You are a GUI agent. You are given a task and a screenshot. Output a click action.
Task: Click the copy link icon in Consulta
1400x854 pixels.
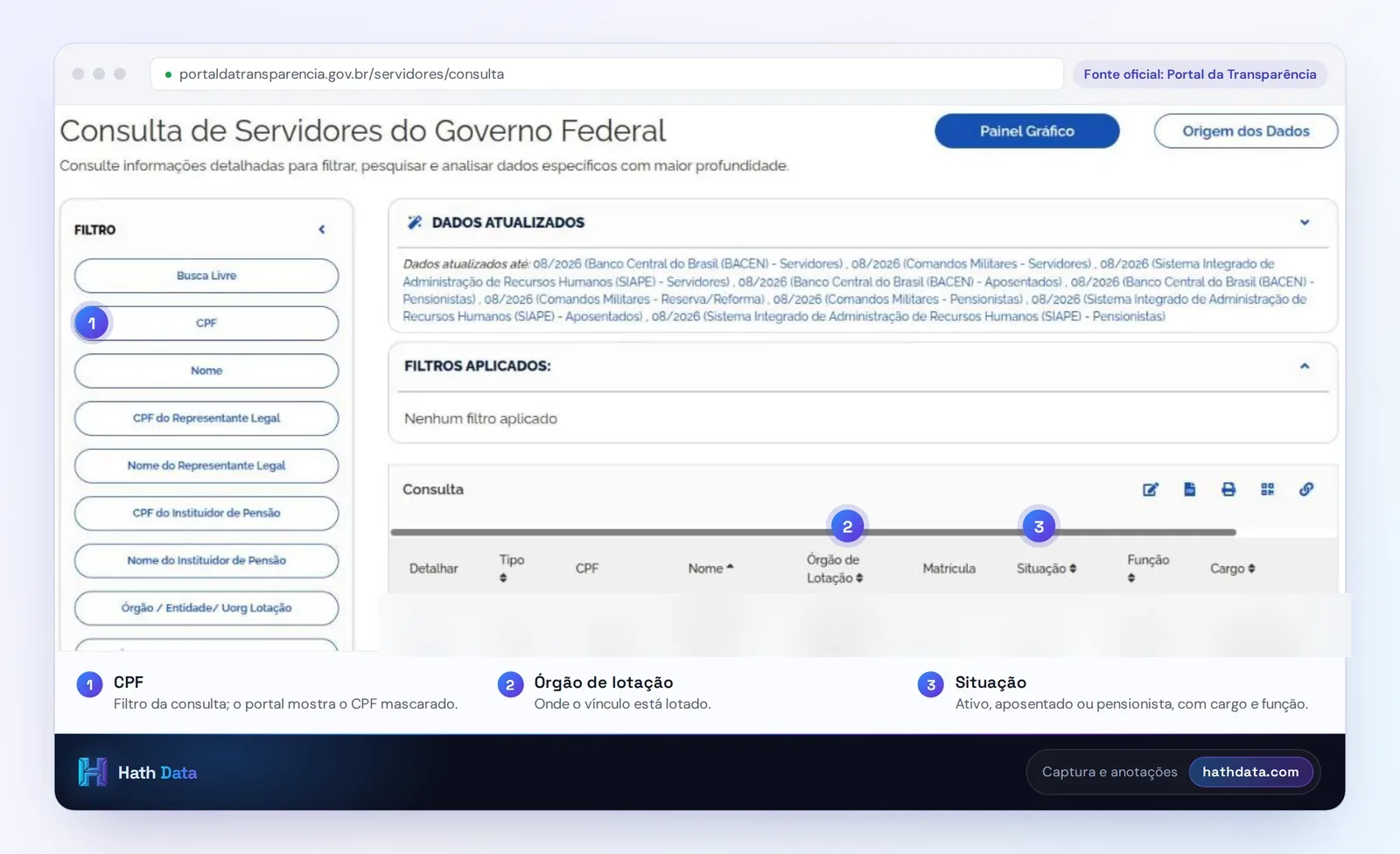[1306, 489]
